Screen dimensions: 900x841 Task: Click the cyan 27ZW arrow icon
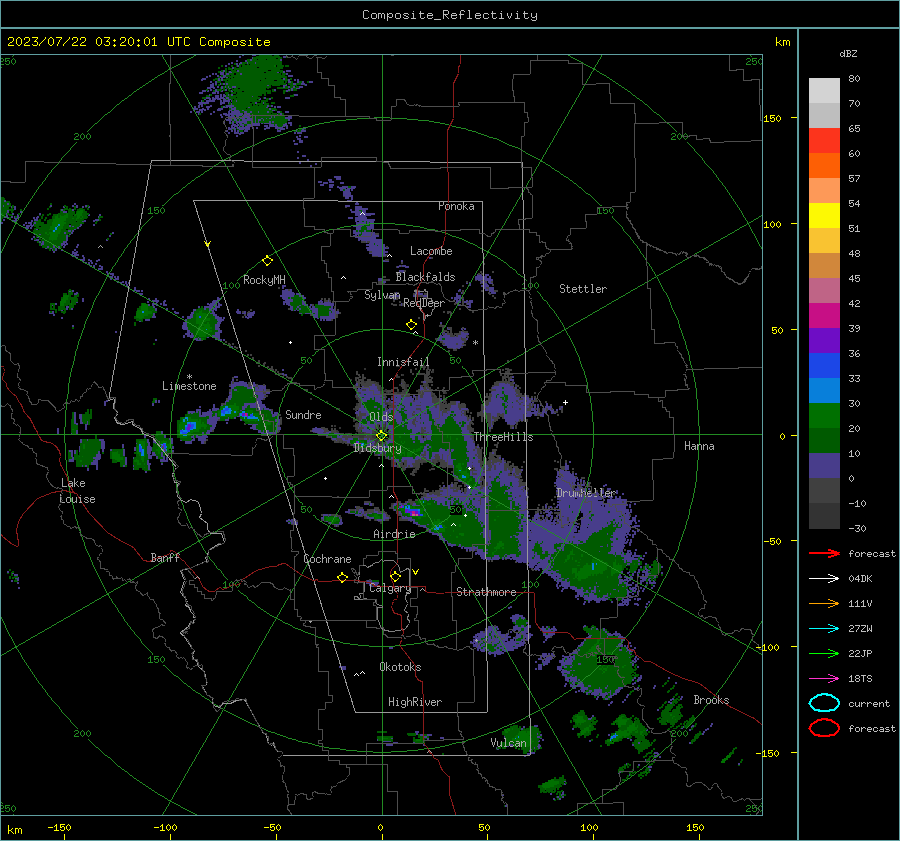(x=824, y=629)
